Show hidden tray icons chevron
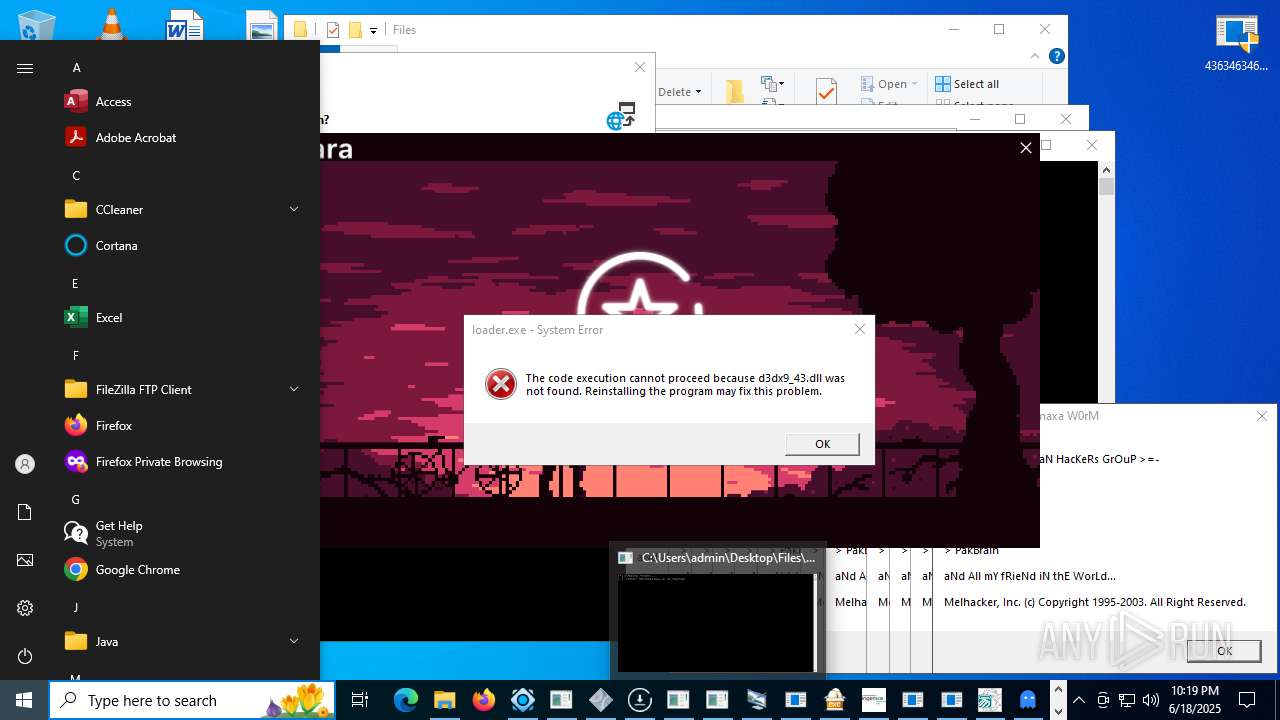Image resolution: width=1280 pixels, height=720 pixels. 1078,700
